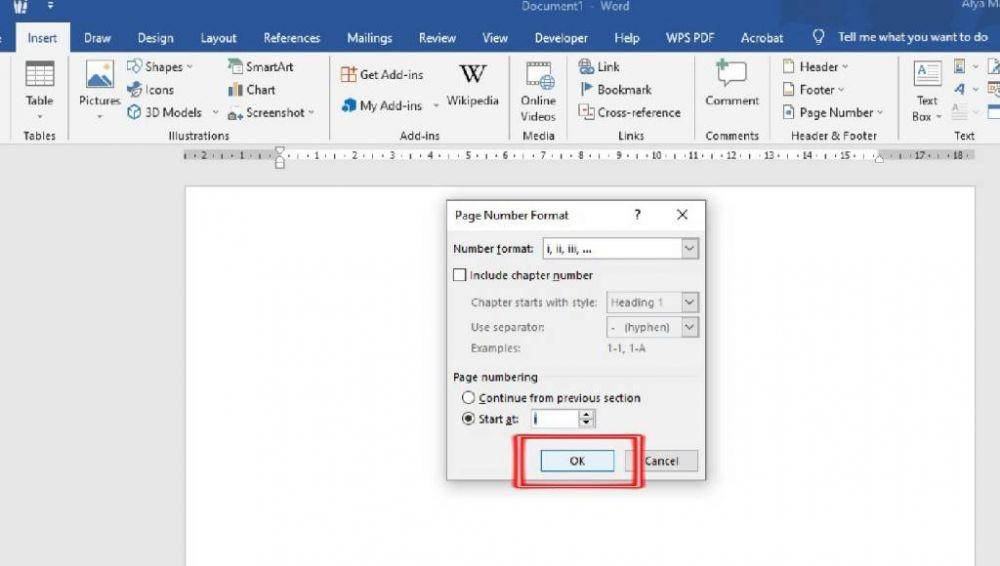Viewport: 1000px width, 566px height.
Task: Open the Page Number Format help button
Action: pyautogui.click(x=637, y=215)
